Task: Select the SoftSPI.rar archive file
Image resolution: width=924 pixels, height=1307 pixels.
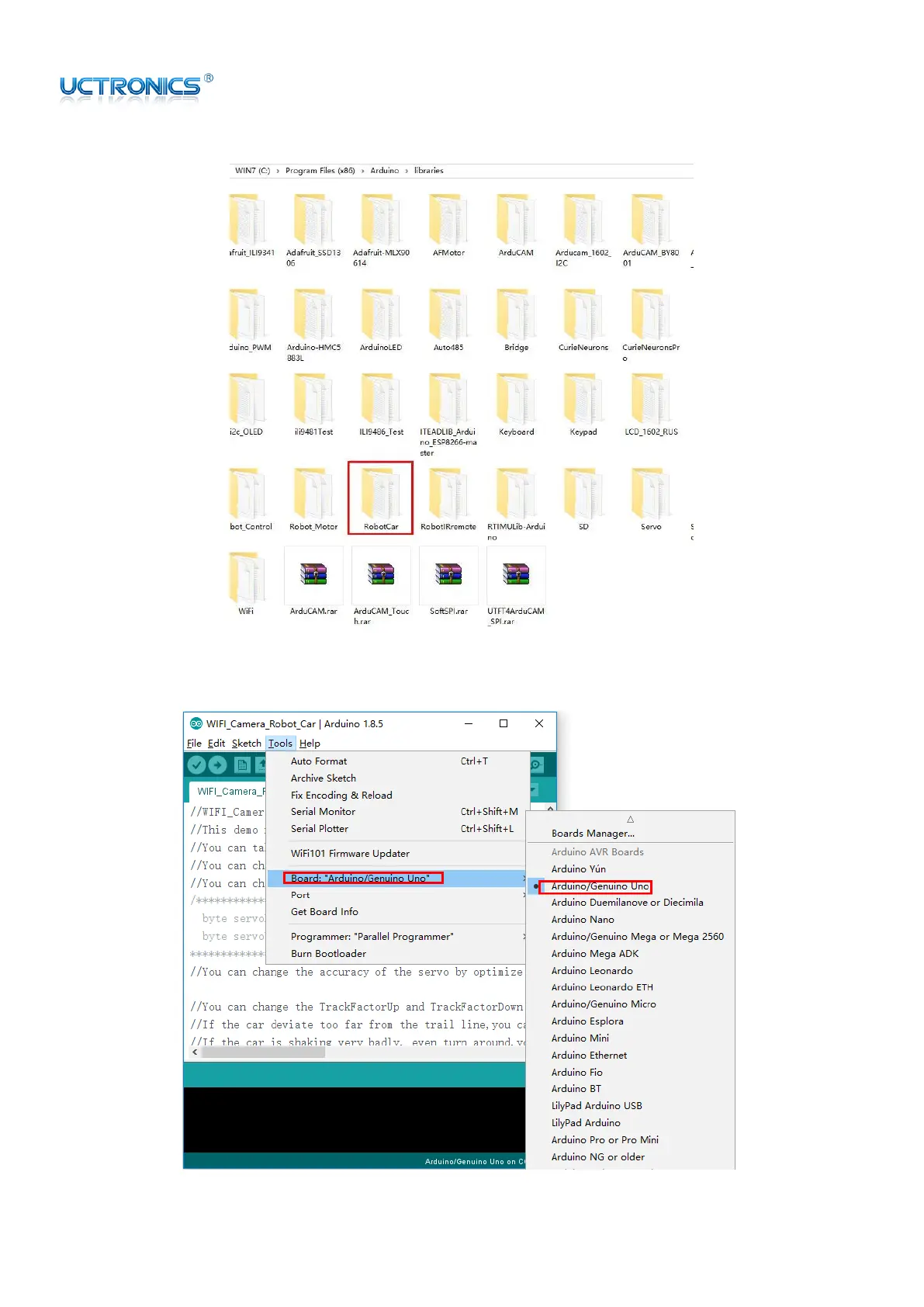Action: pos(448,581)
